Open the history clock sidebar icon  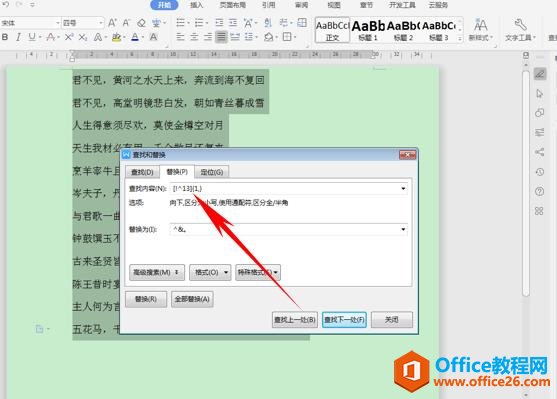coord(540,172)
